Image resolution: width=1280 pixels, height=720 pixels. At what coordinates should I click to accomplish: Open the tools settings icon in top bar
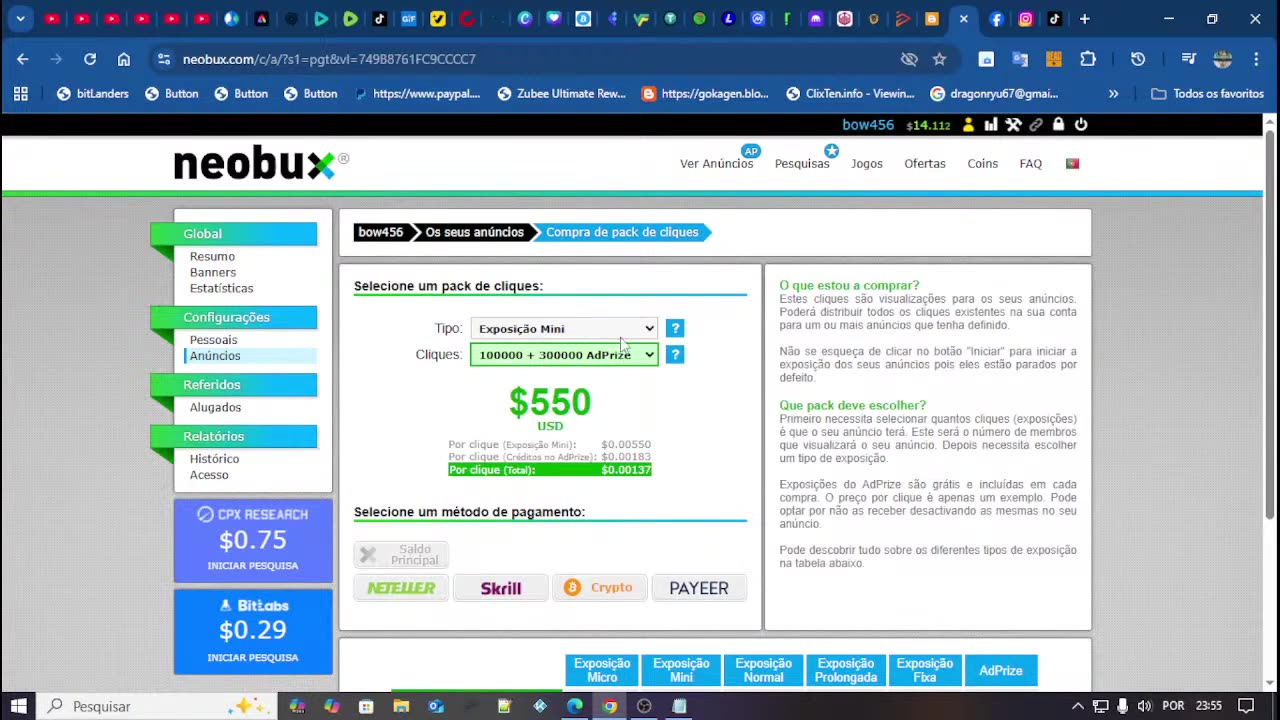pos(1013,125)
